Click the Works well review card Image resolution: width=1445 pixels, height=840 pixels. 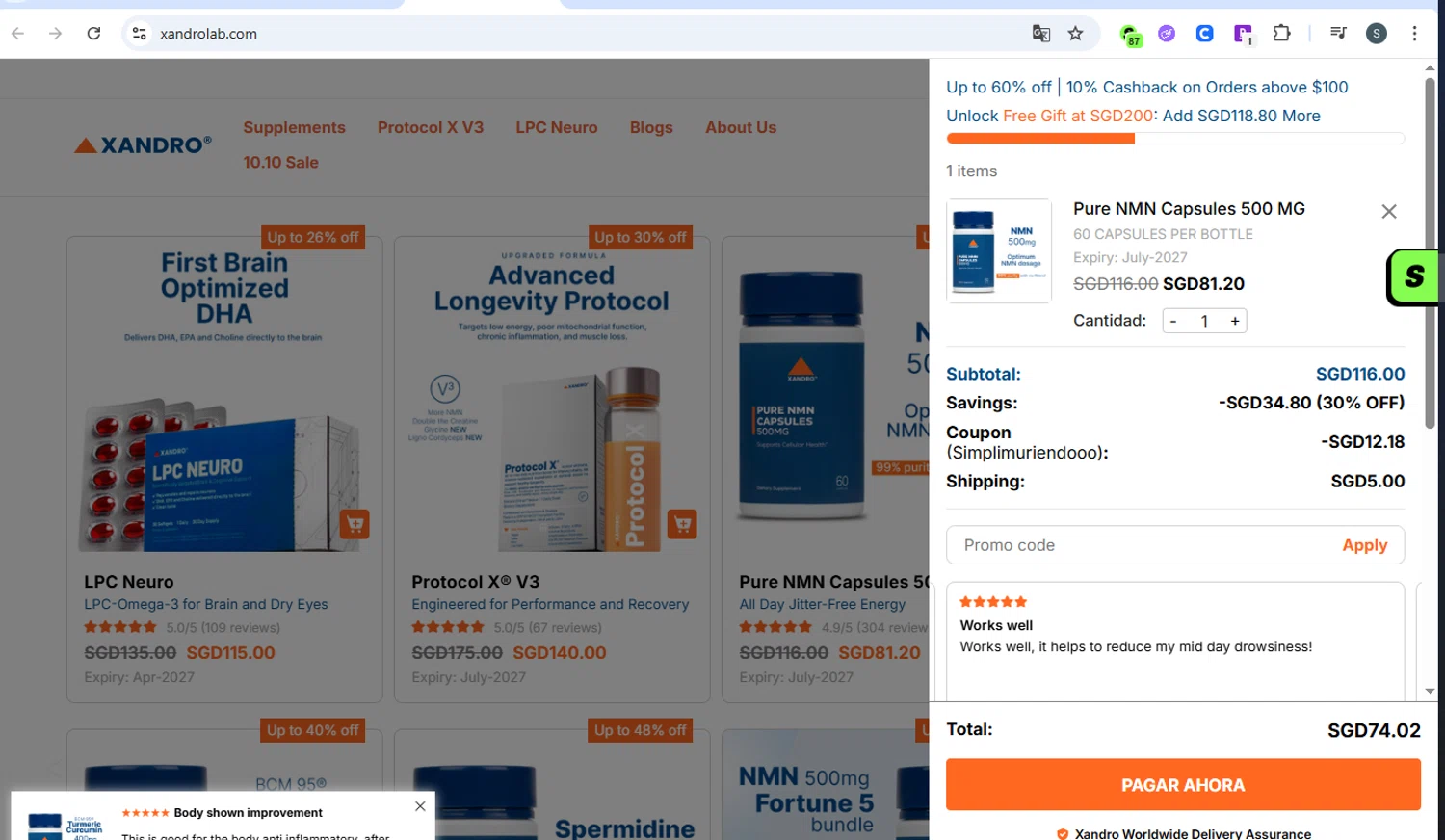coord(1175,641)
